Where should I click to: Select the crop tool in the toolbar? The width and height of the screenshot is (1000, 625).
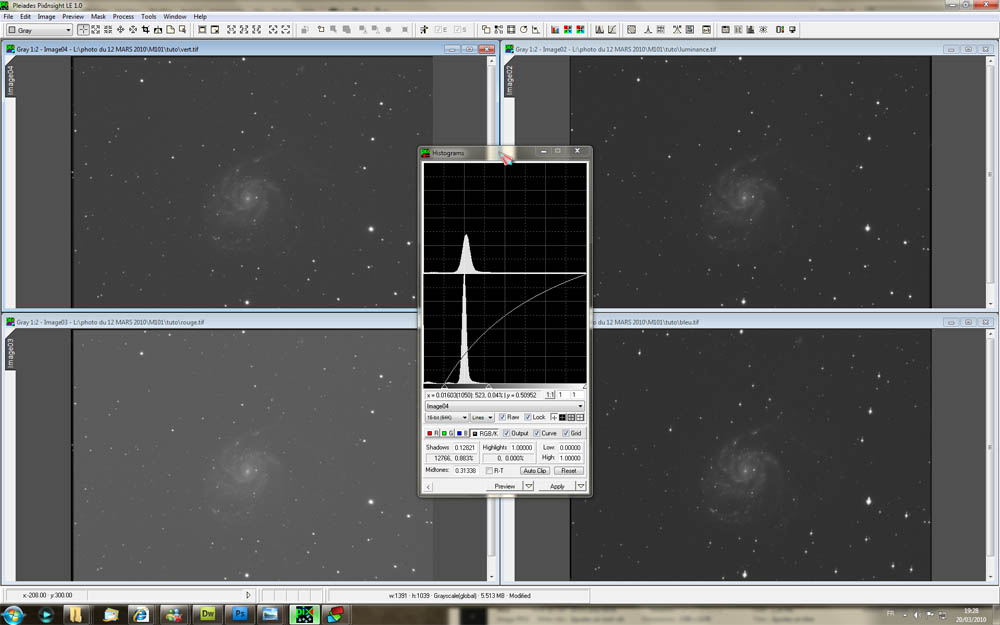[x=146, y=30]
